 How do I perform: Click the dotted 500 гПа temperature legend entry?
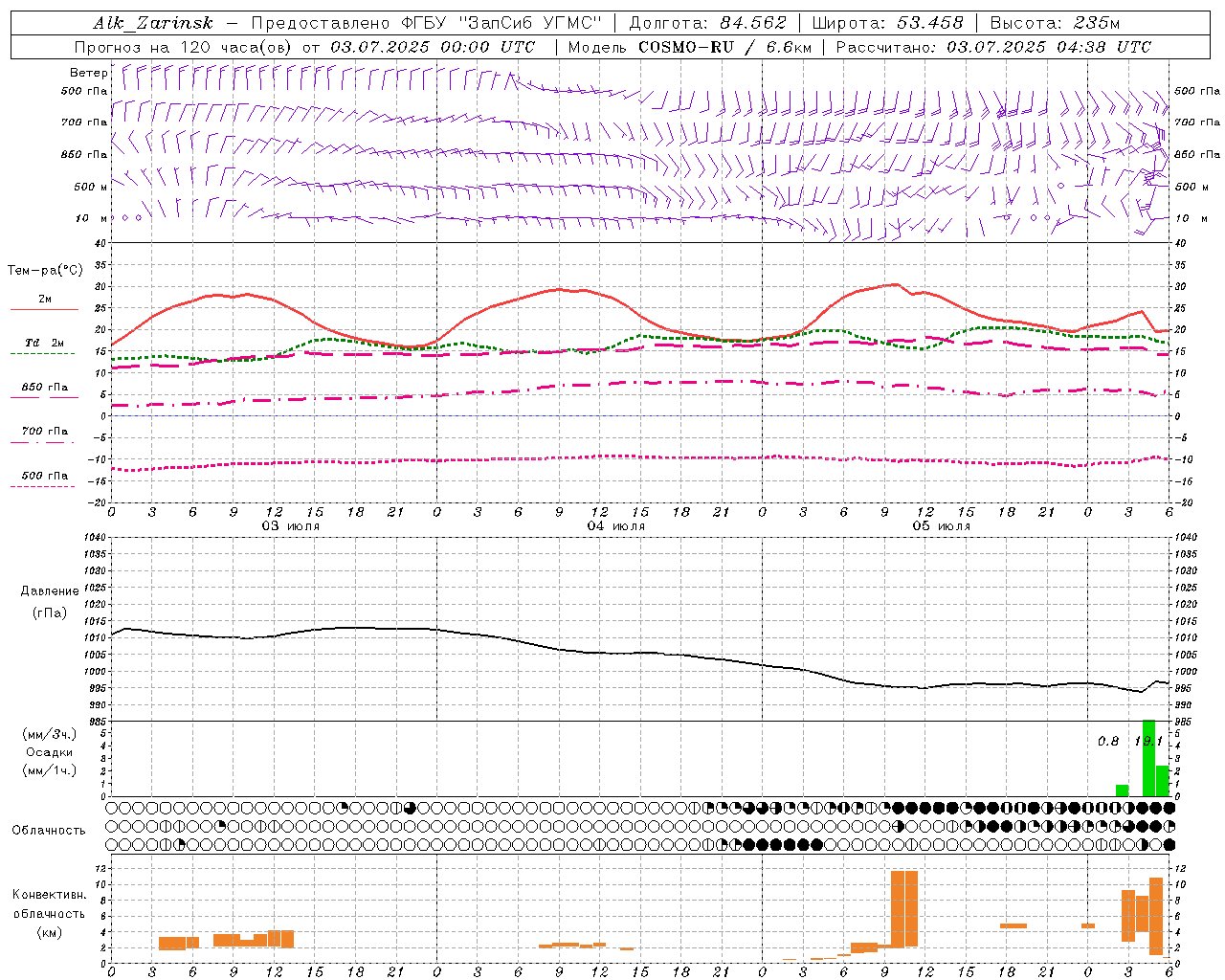[45, 479]
